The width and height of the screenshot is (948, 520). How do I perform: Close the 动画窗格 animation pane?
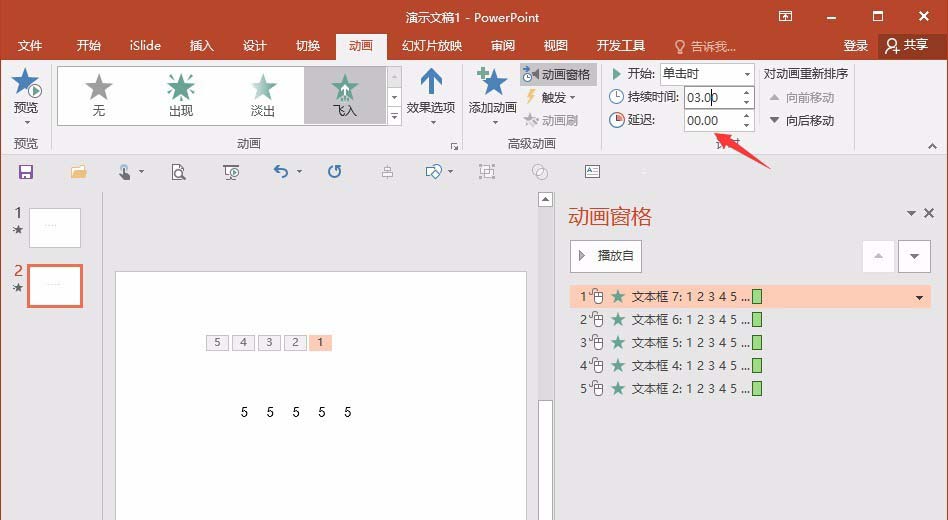click(x=929, y=213)
